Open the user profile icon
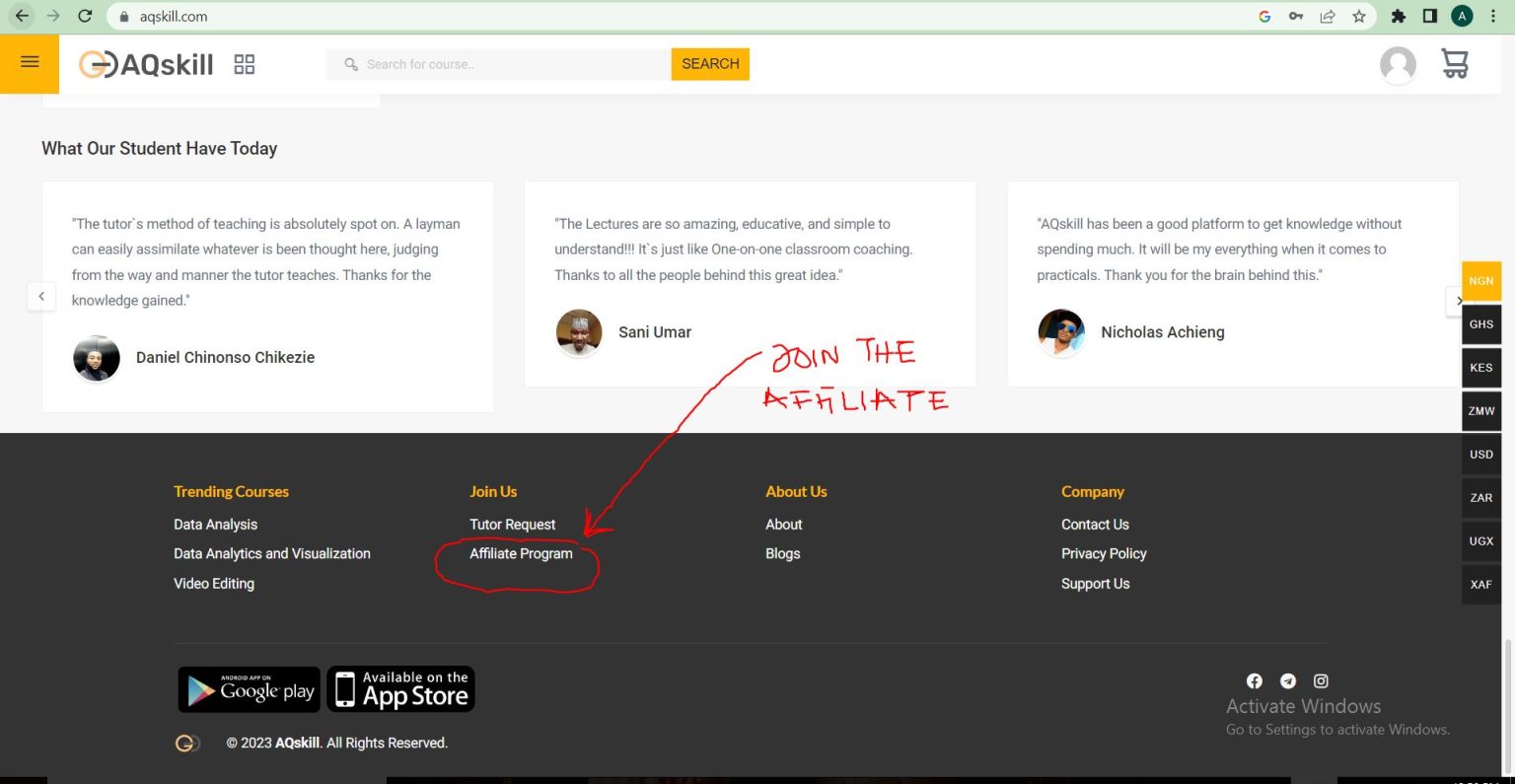This screenshot has width=1515, height=784. (1397, 64)
